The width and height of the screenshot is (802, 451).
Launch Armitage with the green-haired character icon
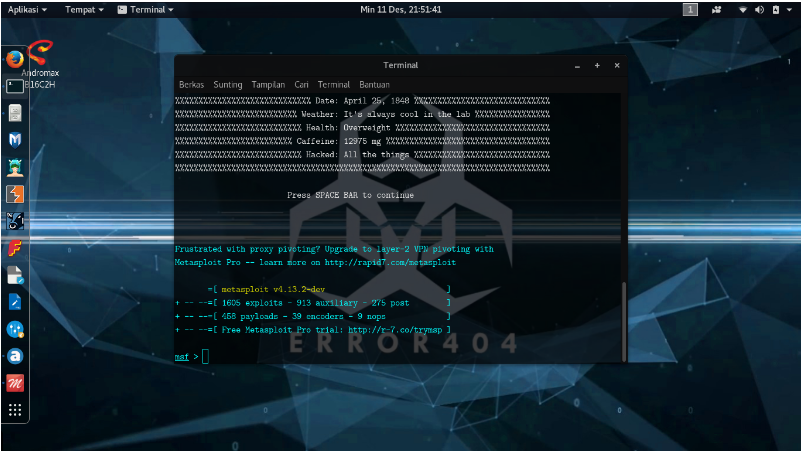pyautogui.click(x=15, y=167)
